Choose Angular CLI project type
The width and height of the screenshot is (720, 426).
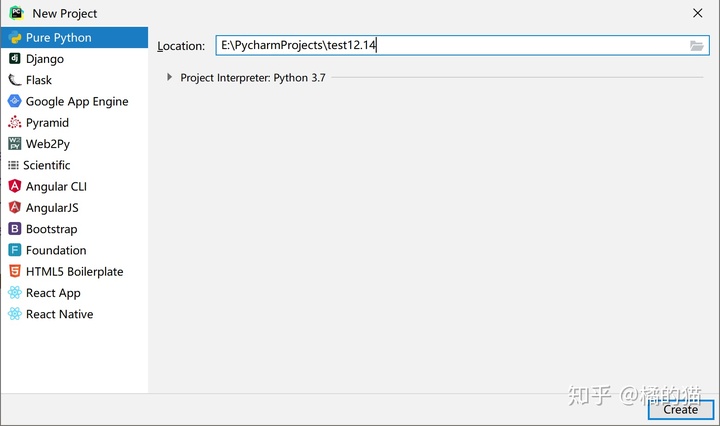(74, 186)
